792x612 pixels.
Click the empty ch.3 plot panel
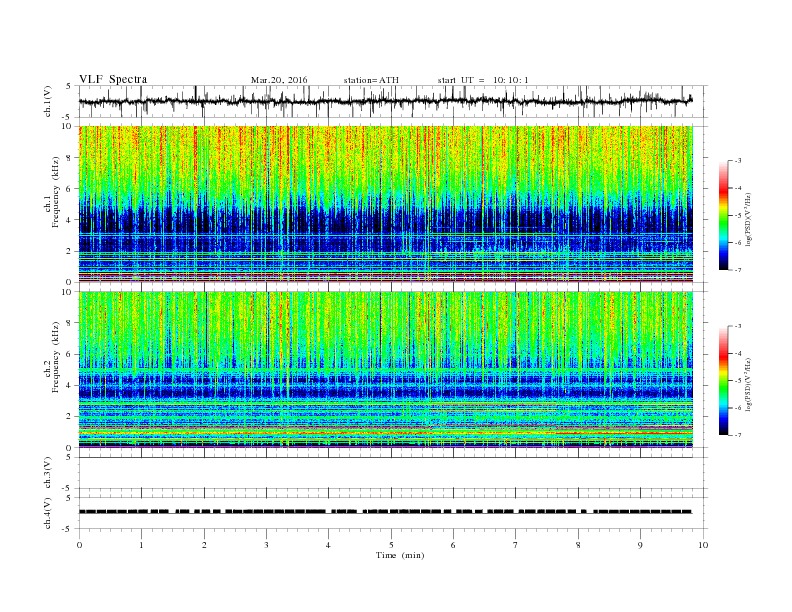pos(393,473)
